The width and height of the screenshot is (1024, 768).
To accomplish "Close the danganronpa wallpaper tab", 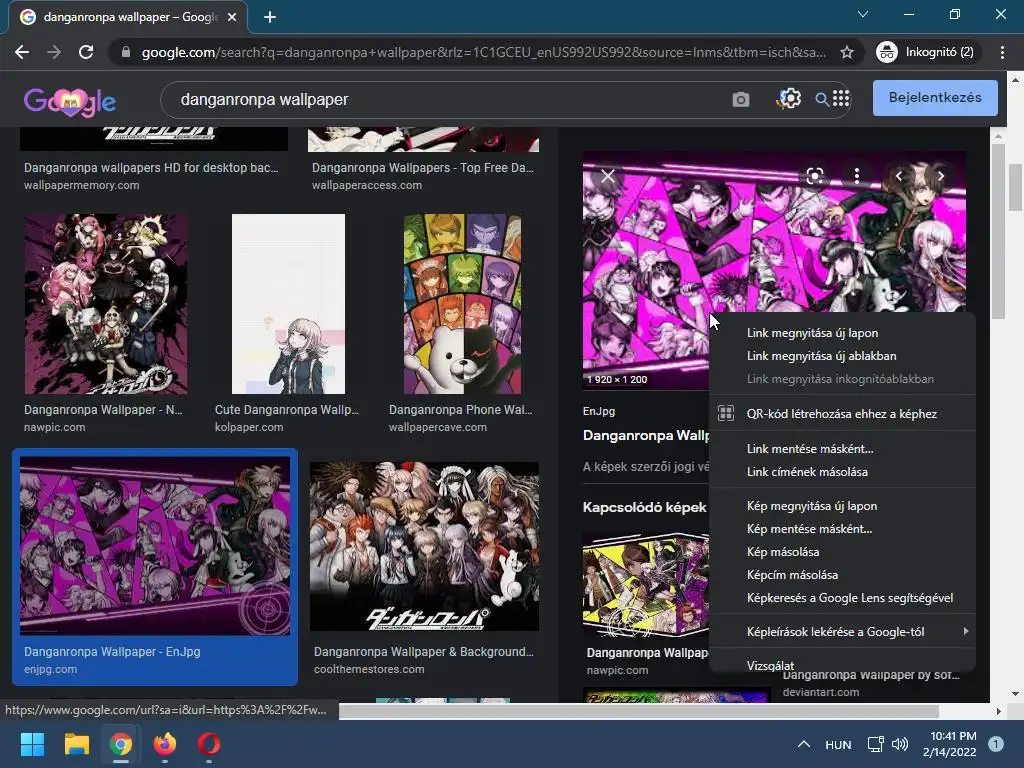I will click(232, 17).
